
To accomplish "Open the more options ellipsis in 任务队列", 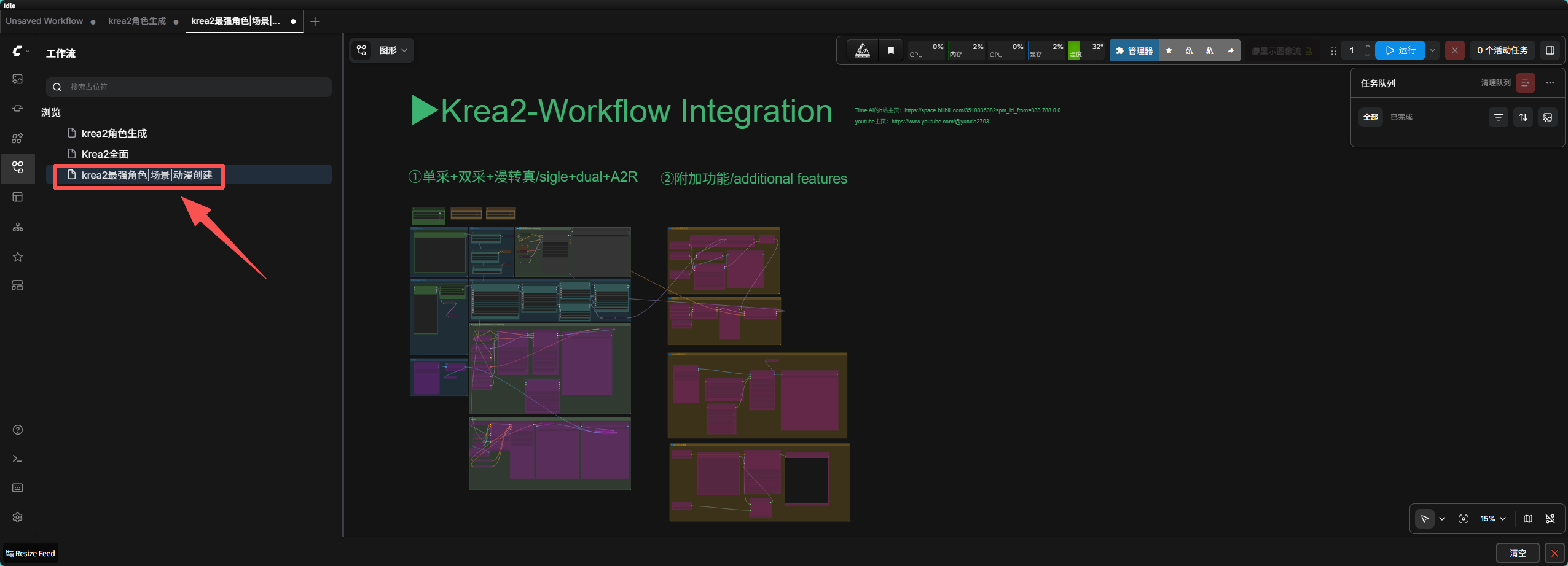I will tap(1550, 83).
